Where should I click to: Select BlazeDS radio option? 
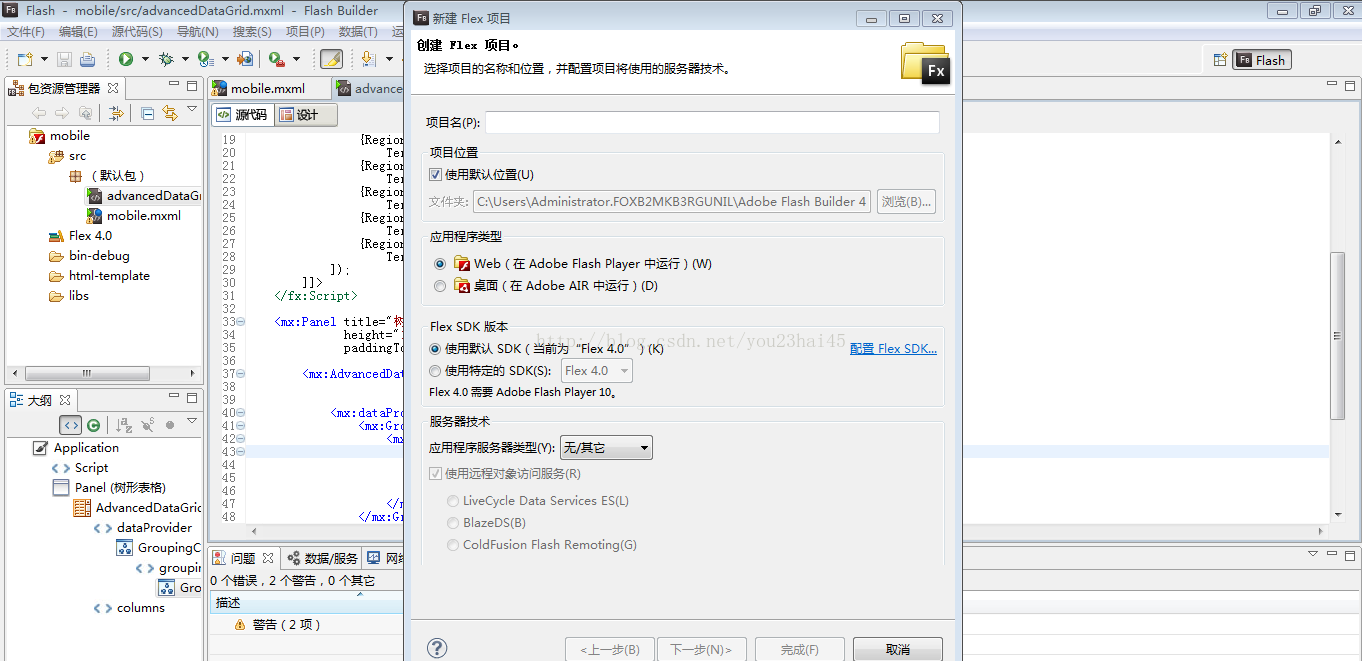point(454,523)
